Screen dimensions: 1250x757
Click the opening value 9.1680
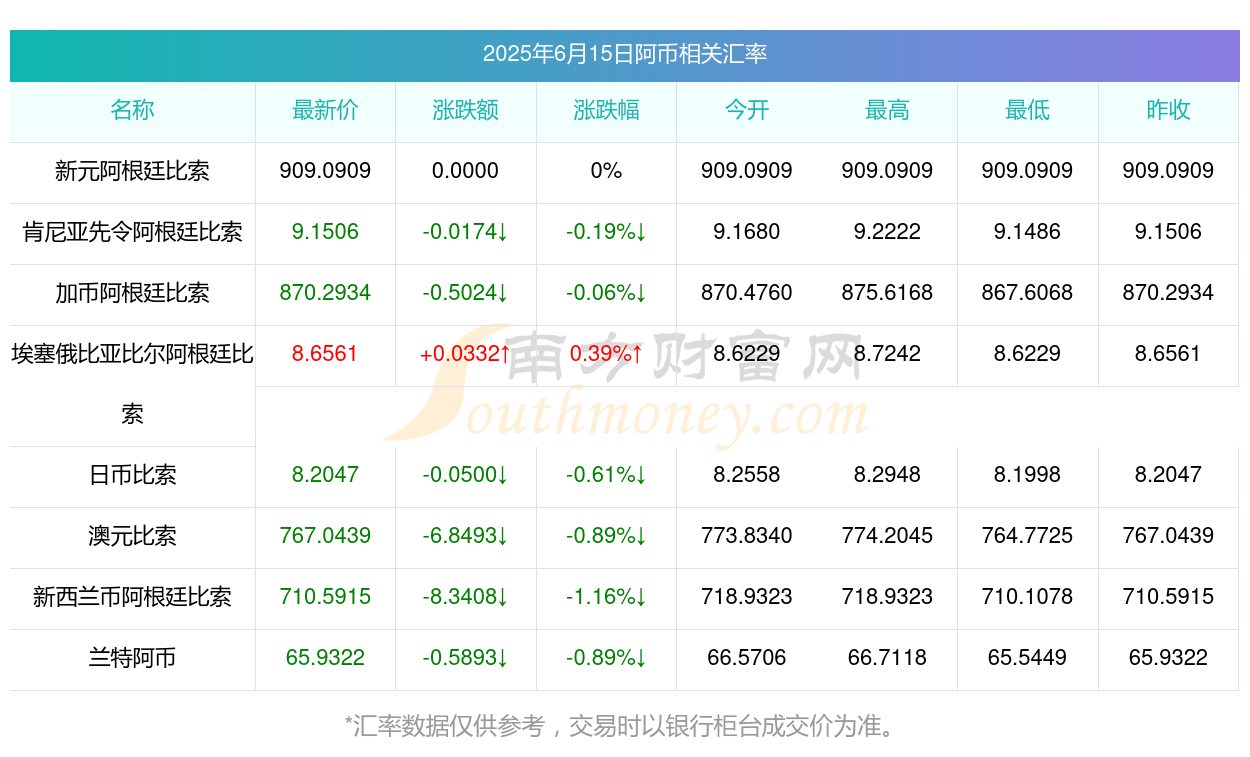pos(747,232)
